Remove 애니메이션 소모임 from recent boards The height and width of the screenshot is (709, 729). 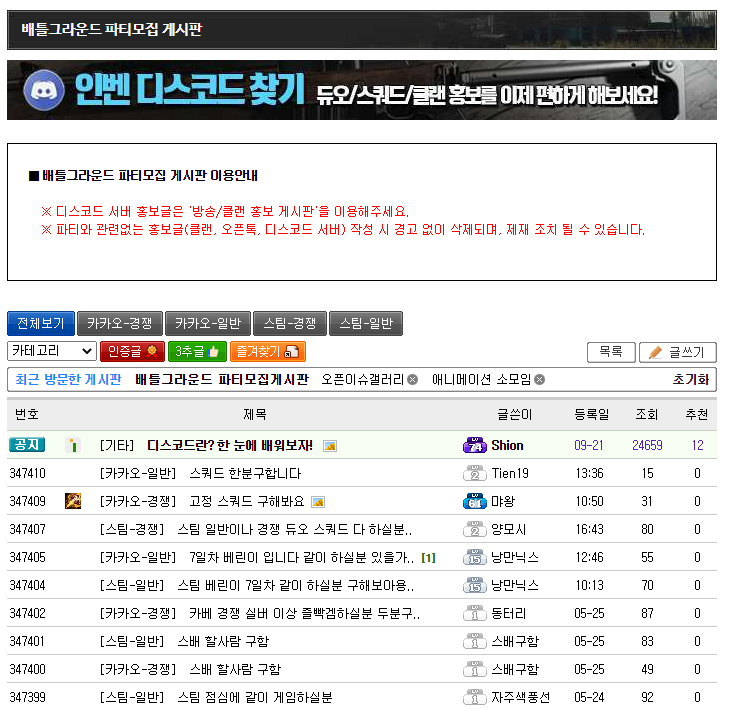click(x=539, y=380)
